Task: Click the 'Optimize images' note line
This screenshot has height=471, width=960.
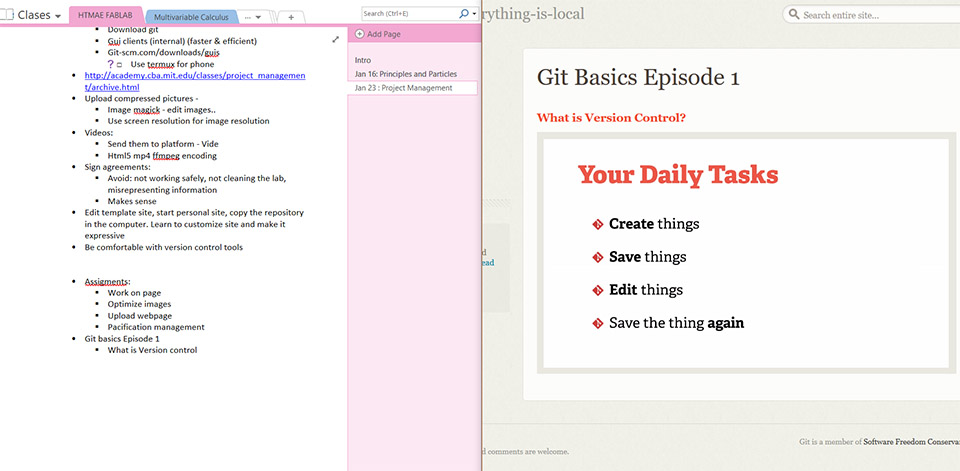Action: tap(140, 304)
